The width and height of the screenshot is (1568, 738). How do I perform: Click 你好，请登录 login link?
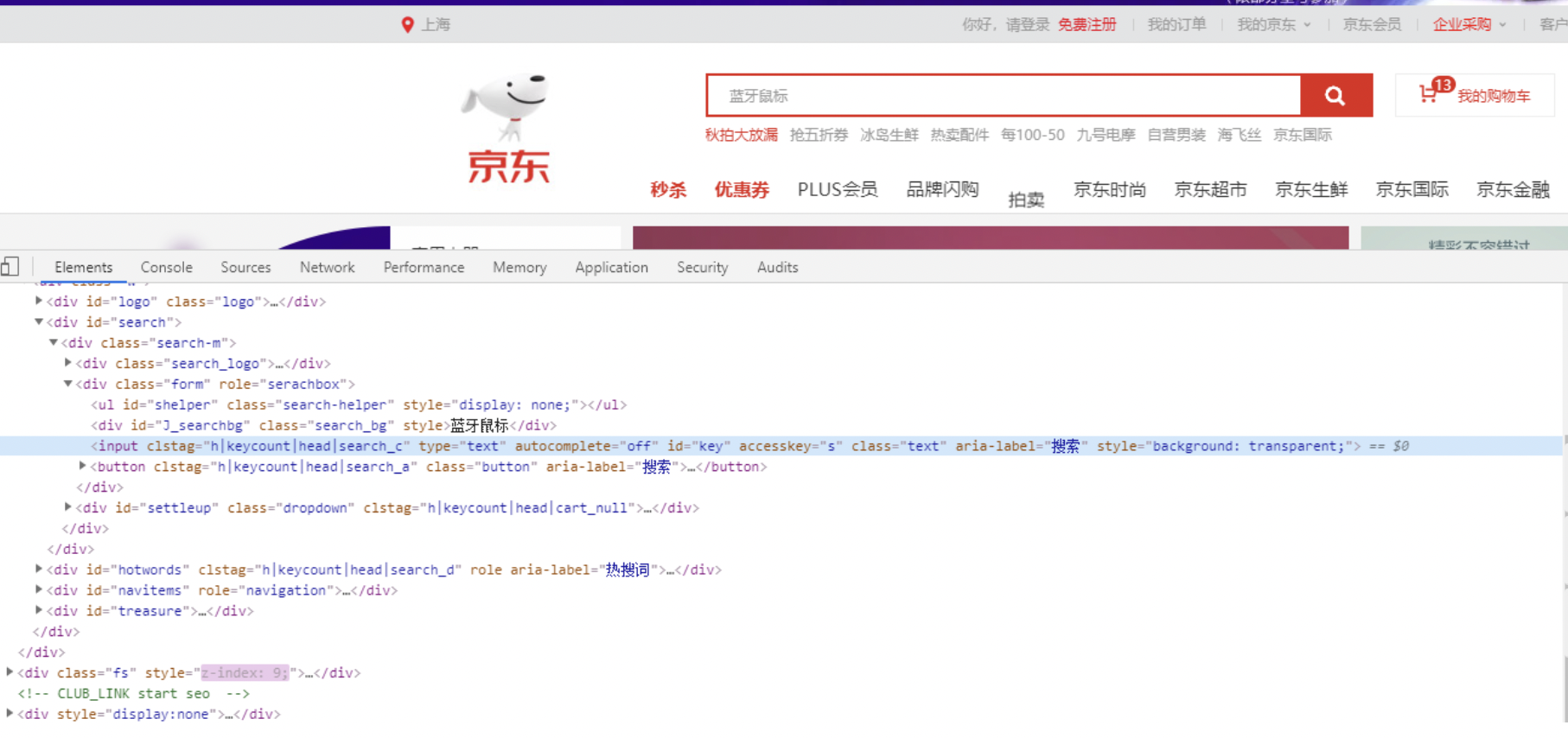[x=1005, y=25]
